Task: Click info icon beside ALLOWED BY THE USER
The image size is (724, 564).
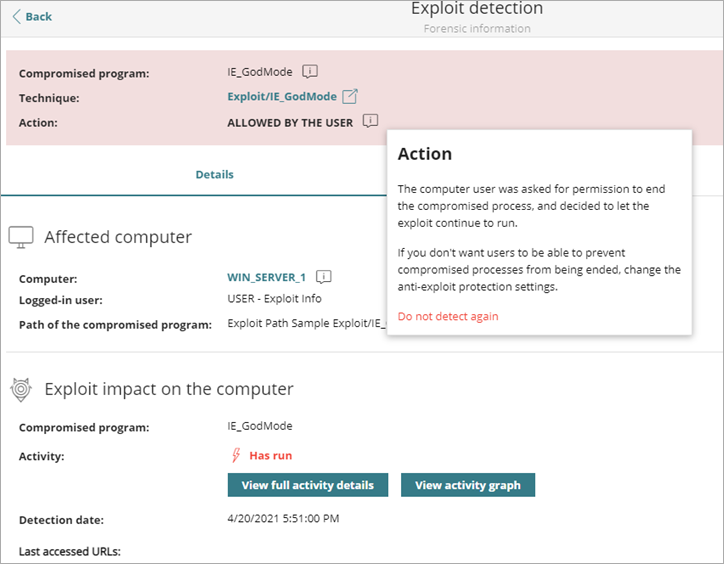Action: click(371, 122)
